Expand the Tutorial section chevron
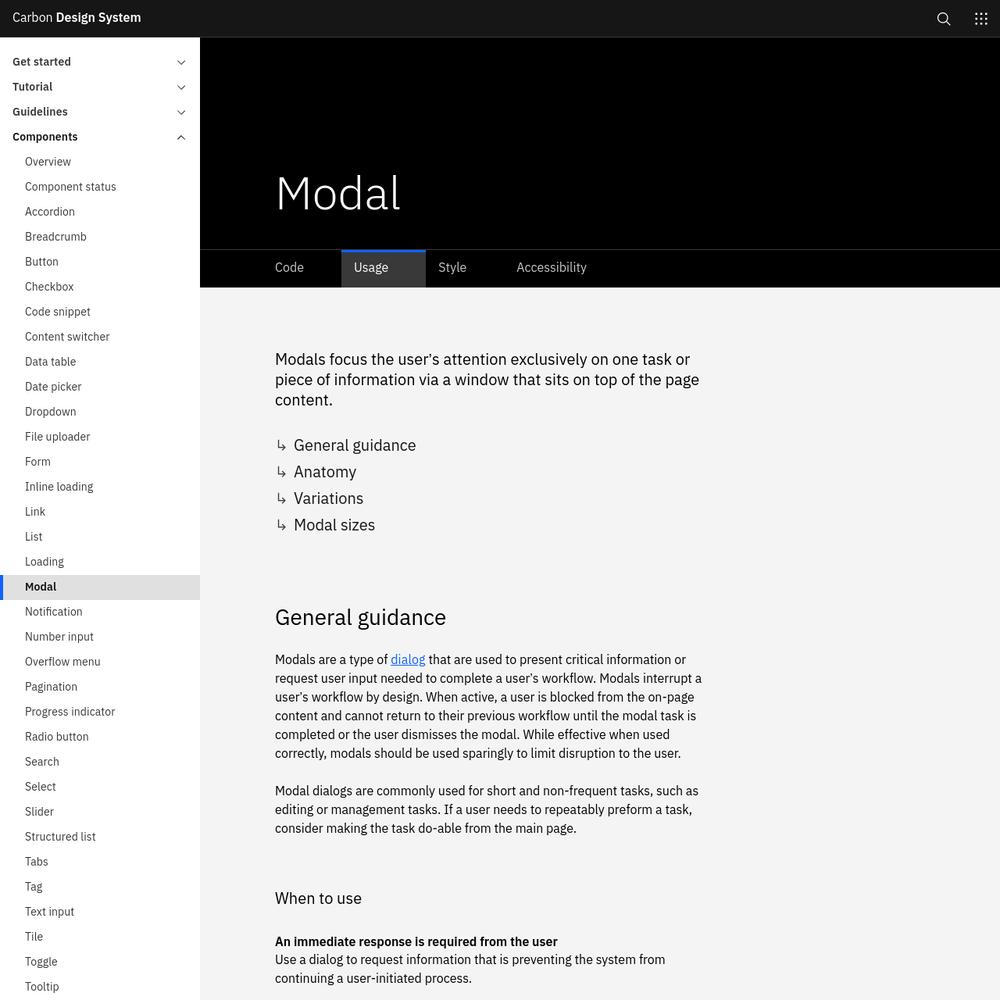The height and width of the screenshot is (1000, 1000). point(181,87)
